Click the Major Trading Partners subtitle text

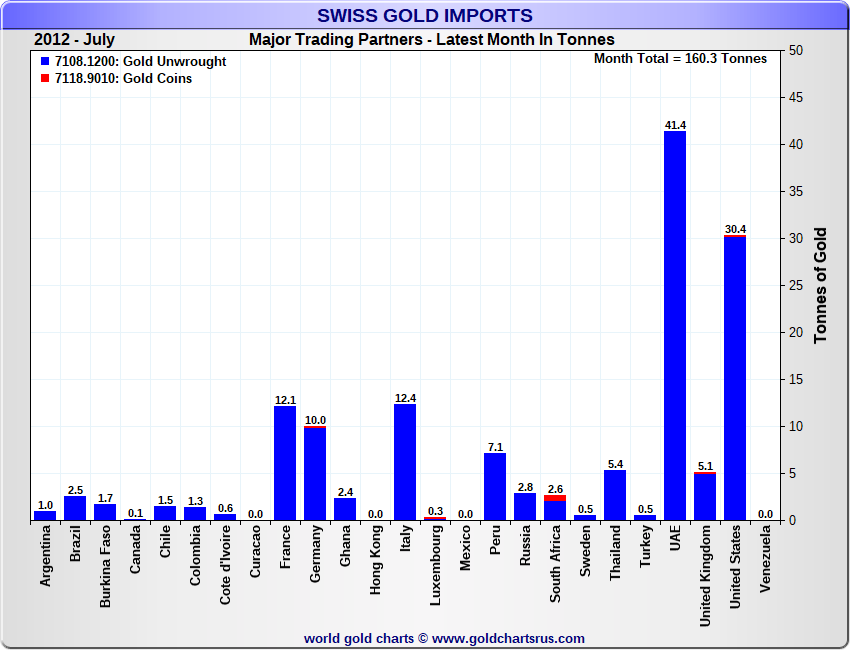tap(431, 40)
